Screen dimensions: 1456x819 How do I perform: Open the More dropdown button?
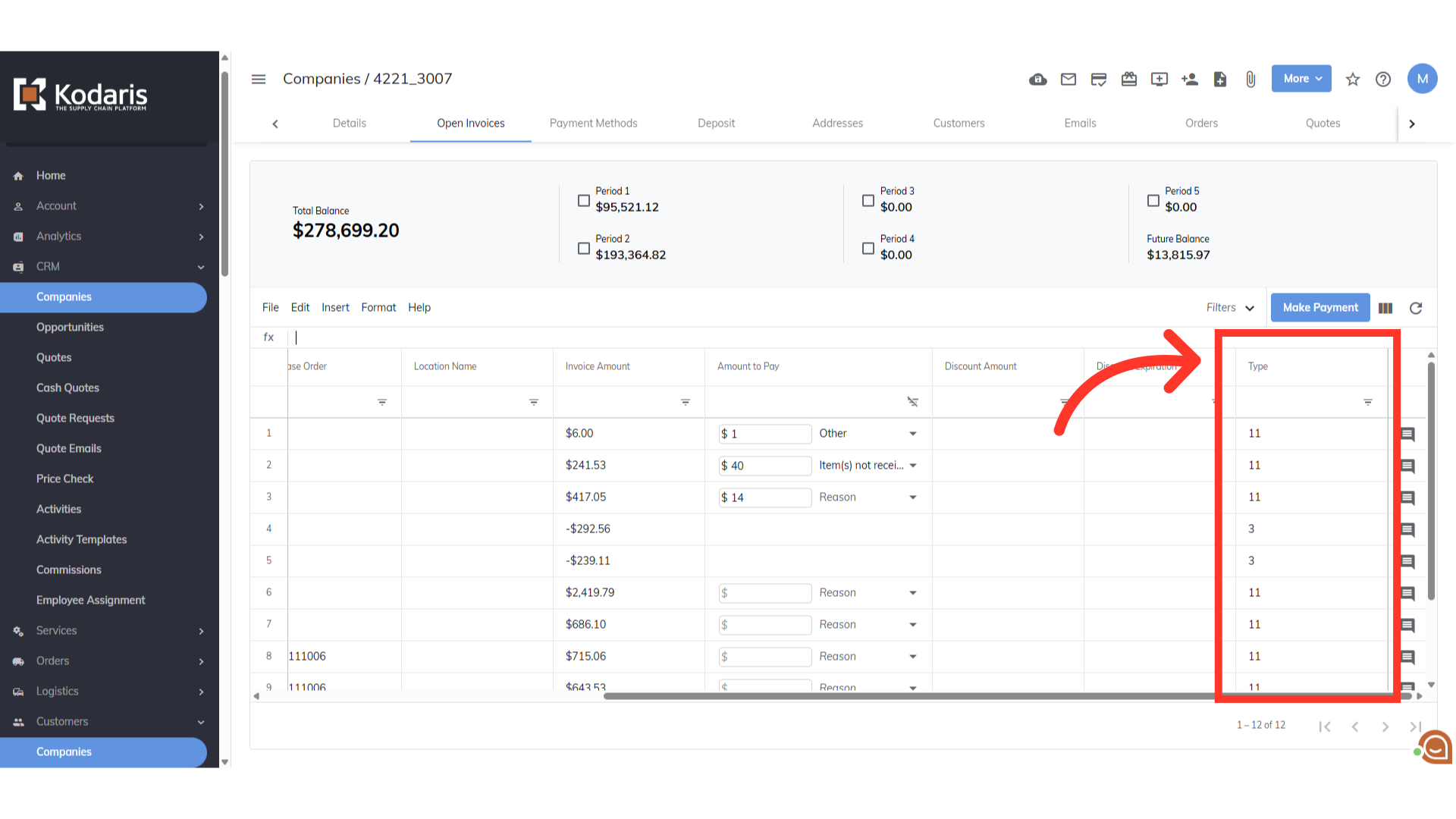(1301, 79)
